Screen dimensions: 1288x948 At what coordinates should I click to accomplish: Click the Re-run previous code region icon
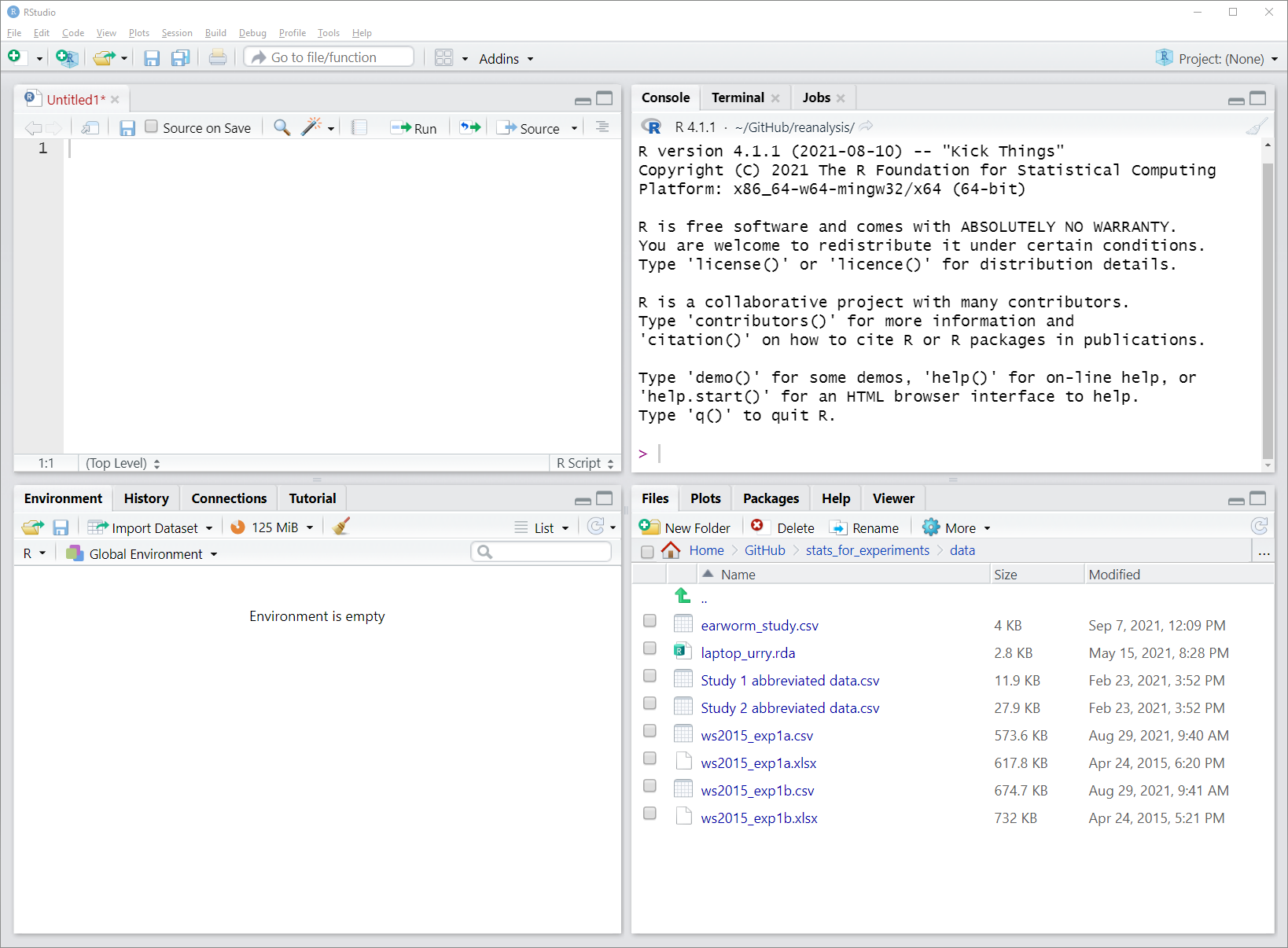[470, 127]
